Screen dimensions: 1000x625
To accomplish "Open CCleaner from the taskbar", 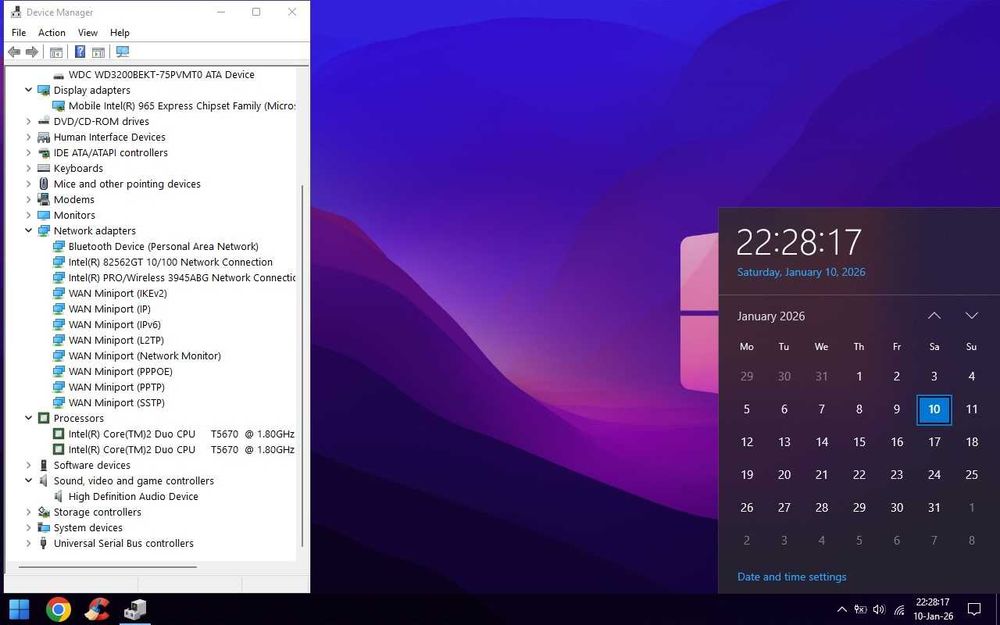I will [97, 610].
